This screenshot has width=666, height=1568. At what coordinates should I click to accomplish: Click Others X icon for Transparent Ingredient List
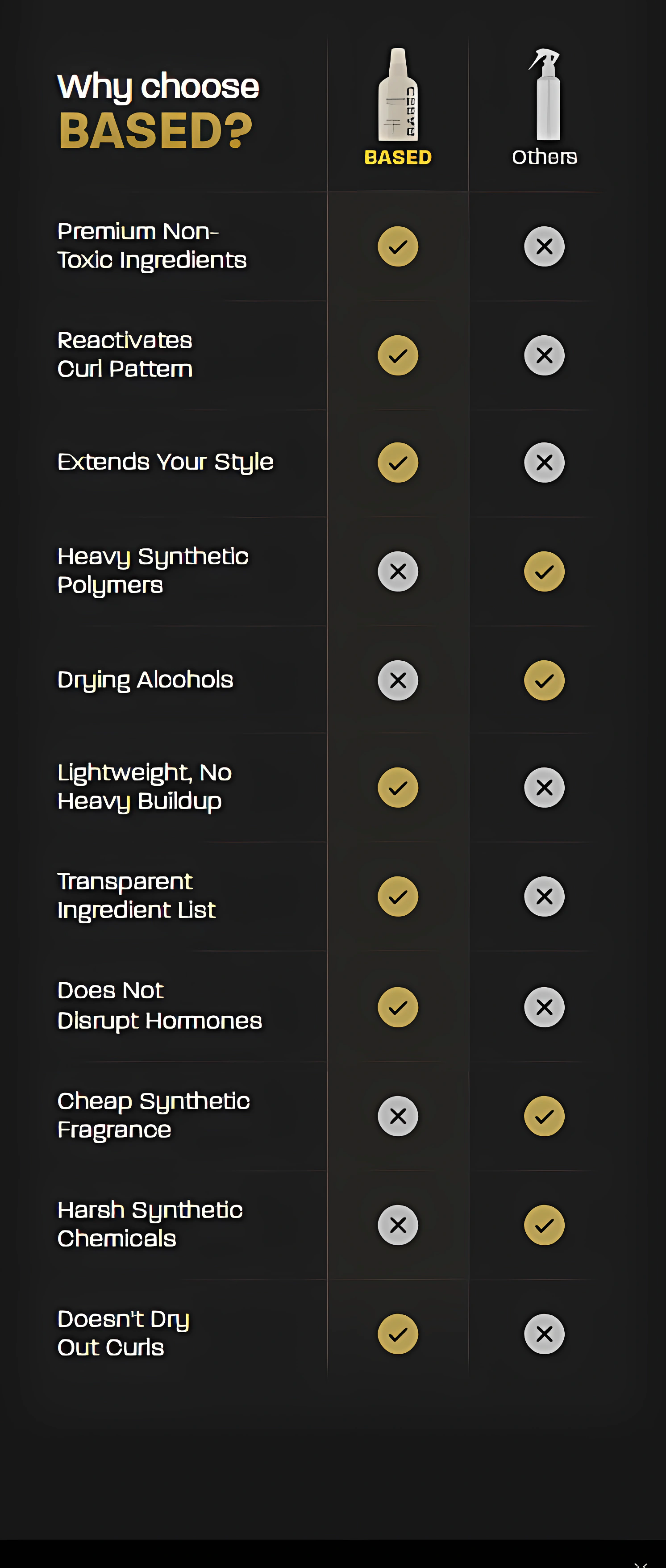pyautogui.click(x=544, y=897)
